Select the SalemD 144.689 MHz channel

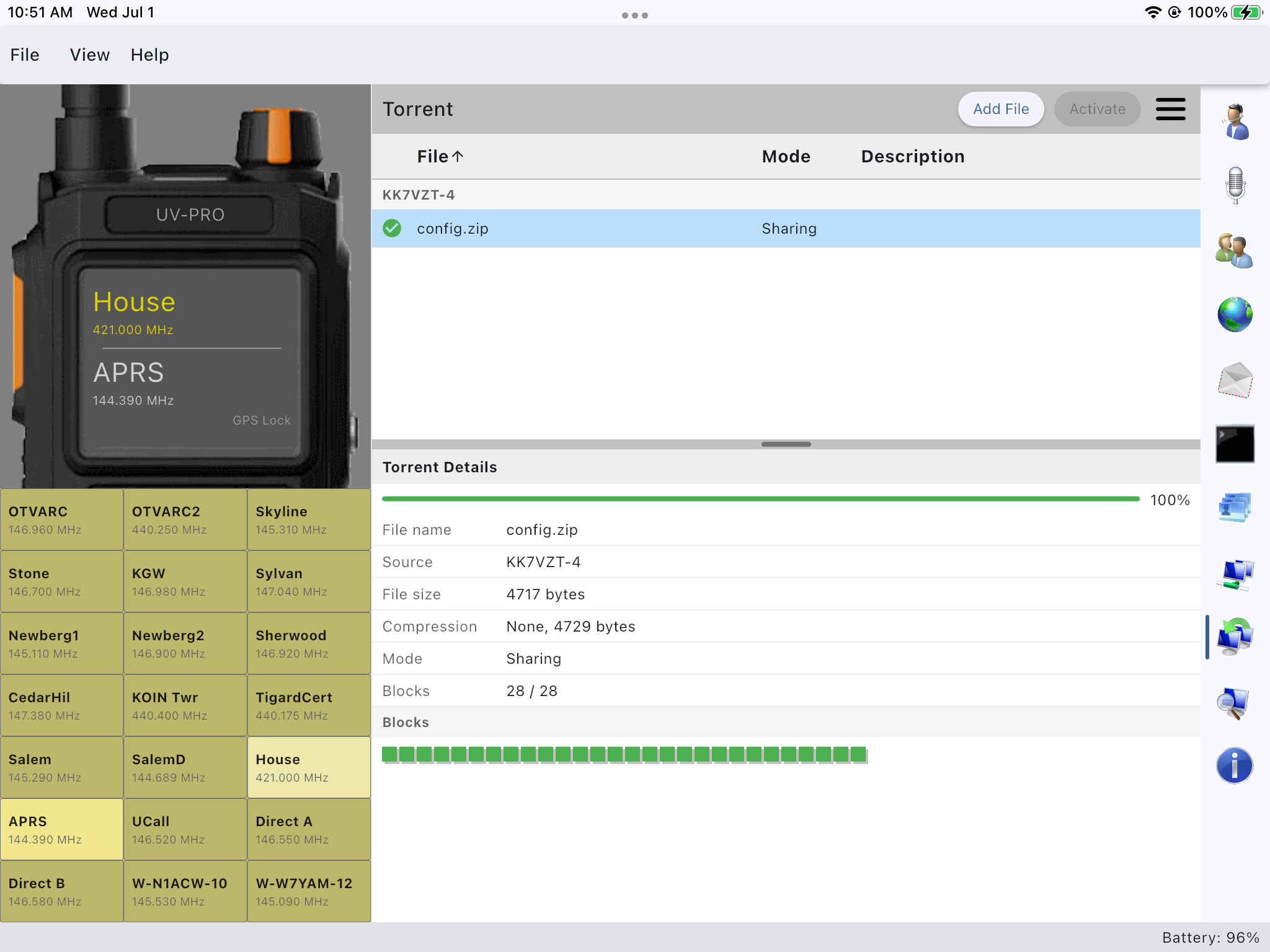tap(185, 767)
